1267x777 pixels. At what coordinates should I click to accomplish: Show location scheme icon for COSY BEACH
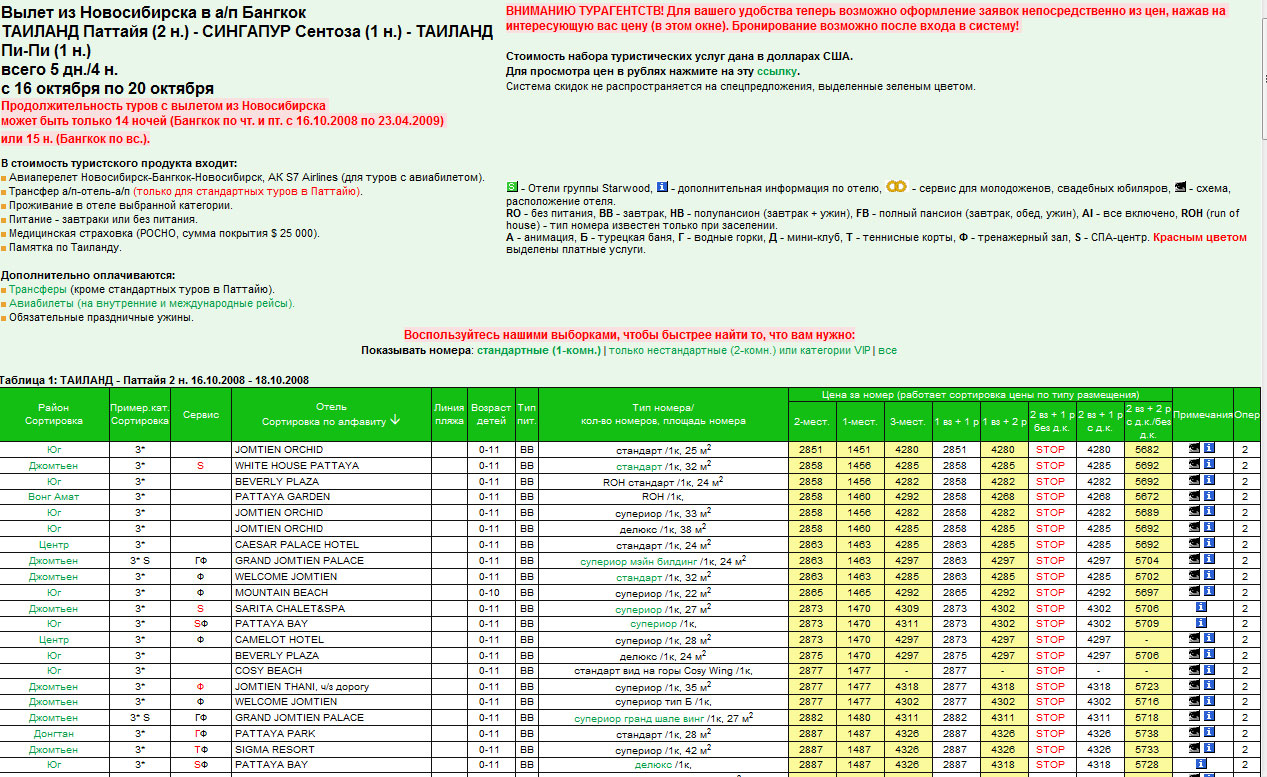pos(1194,671)
